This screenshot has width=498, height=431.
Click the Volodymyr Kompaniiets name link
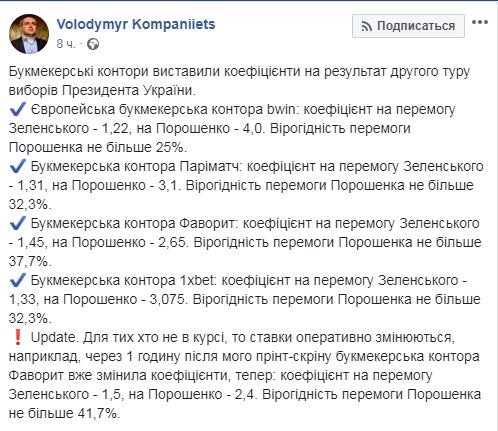coord(136,24)
